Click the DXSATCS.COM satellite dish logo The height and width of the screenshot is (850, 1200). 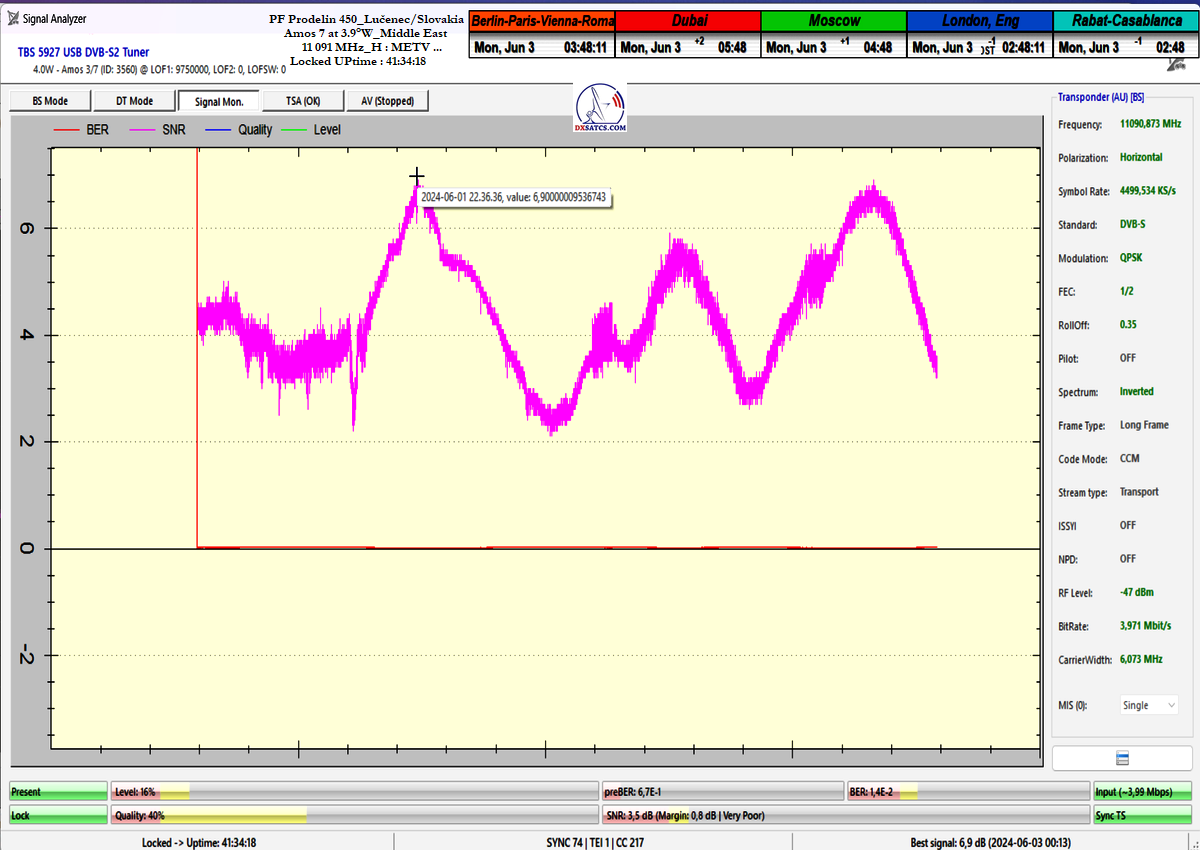point(601,108)
